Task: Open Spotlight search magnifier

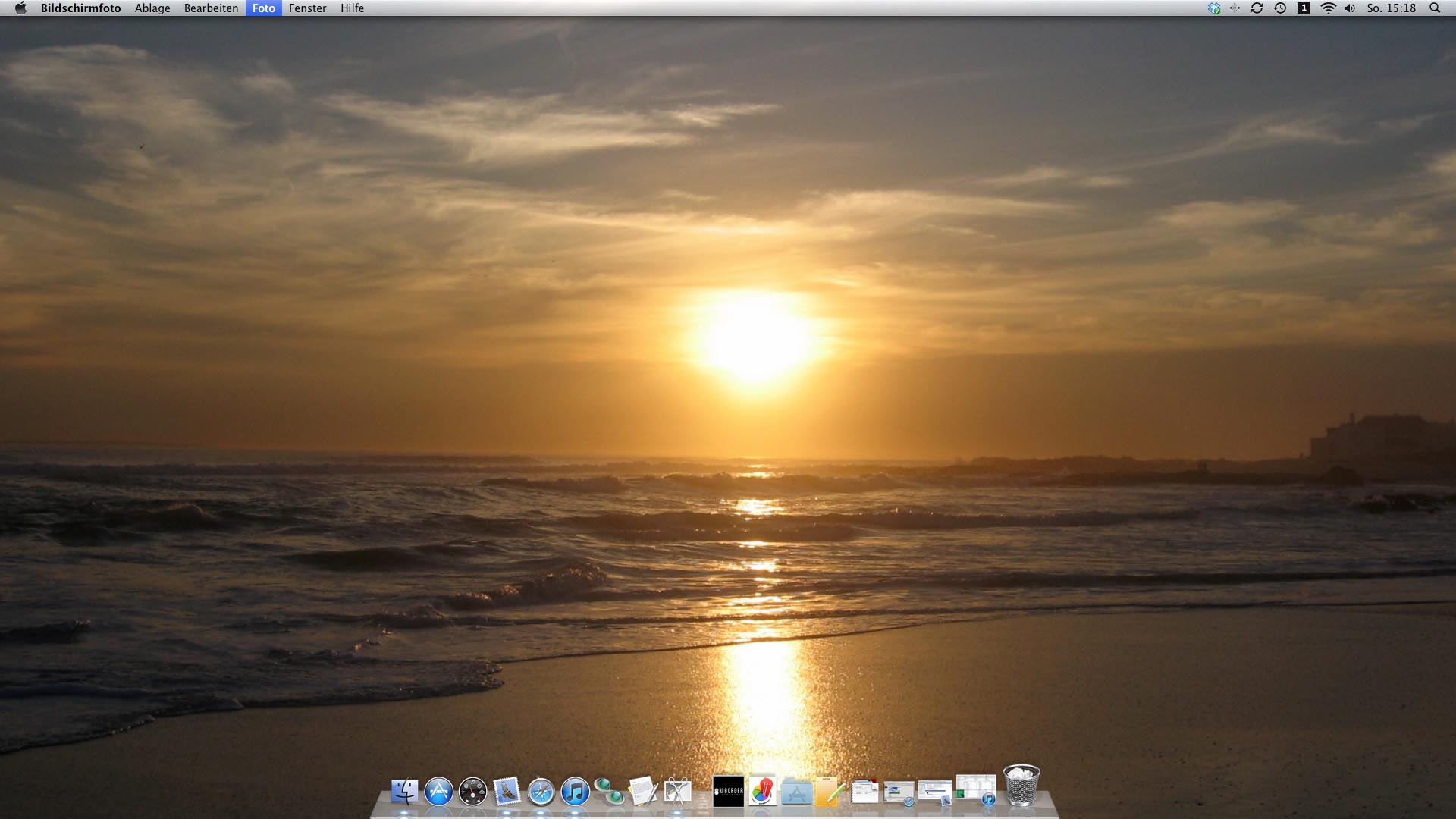Action: coord(1434,8)
